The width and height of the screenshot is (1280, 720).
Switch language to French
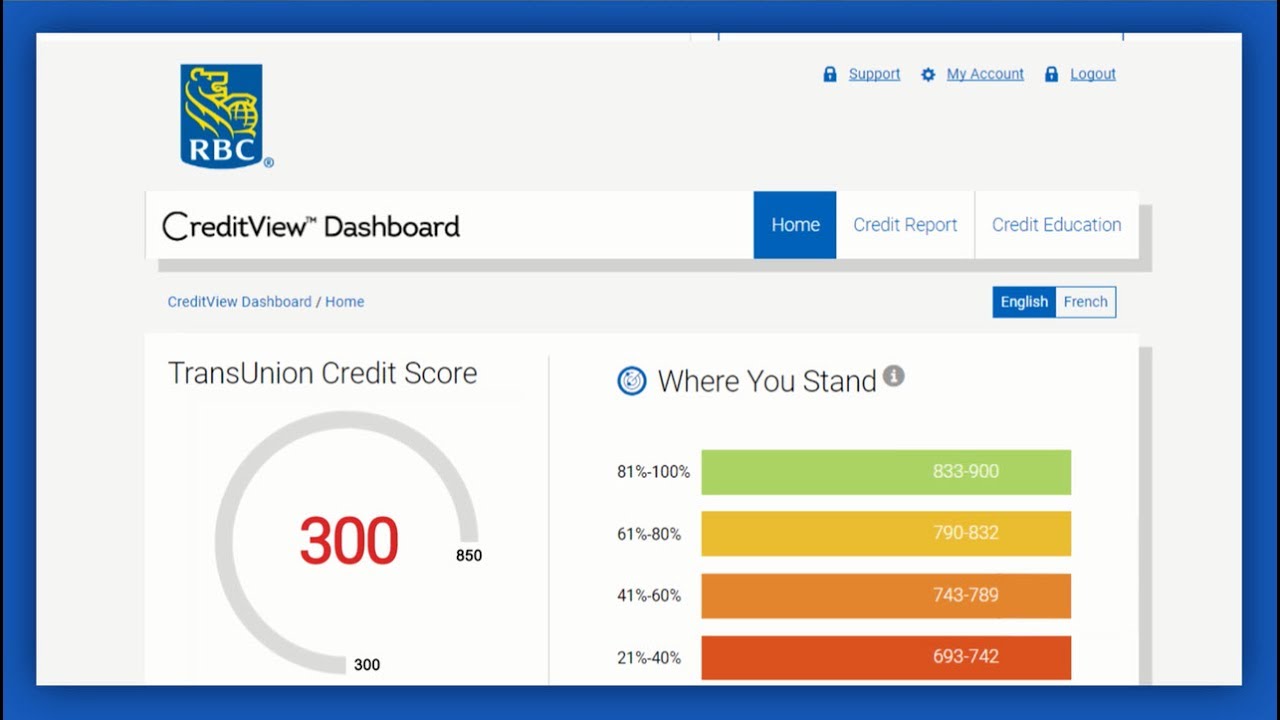coord(1085,302)
